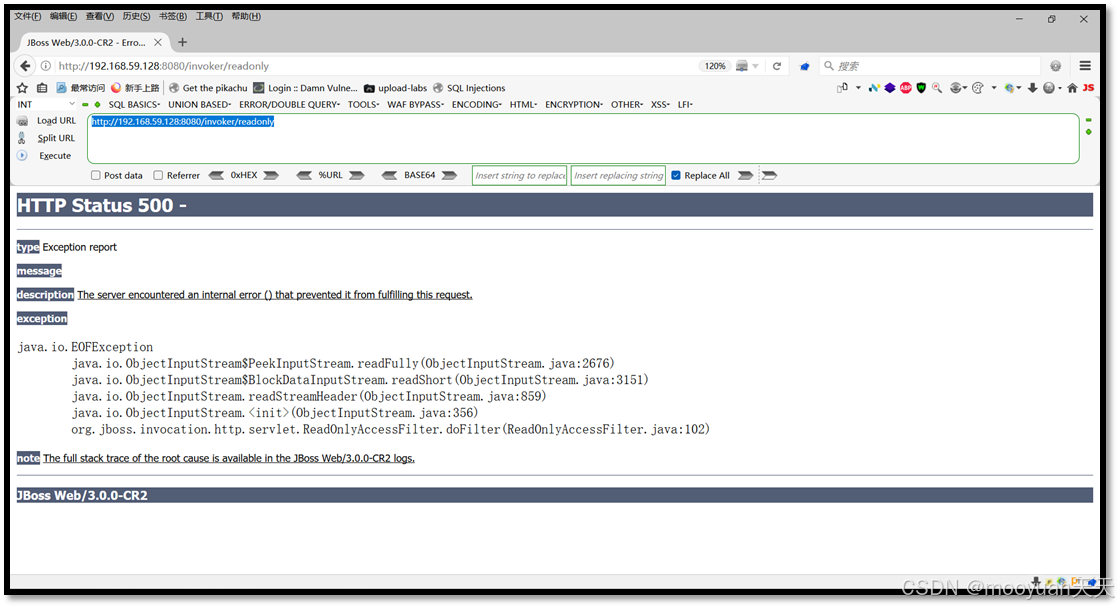Open Get the pikachu bookmark

(208, 88)
